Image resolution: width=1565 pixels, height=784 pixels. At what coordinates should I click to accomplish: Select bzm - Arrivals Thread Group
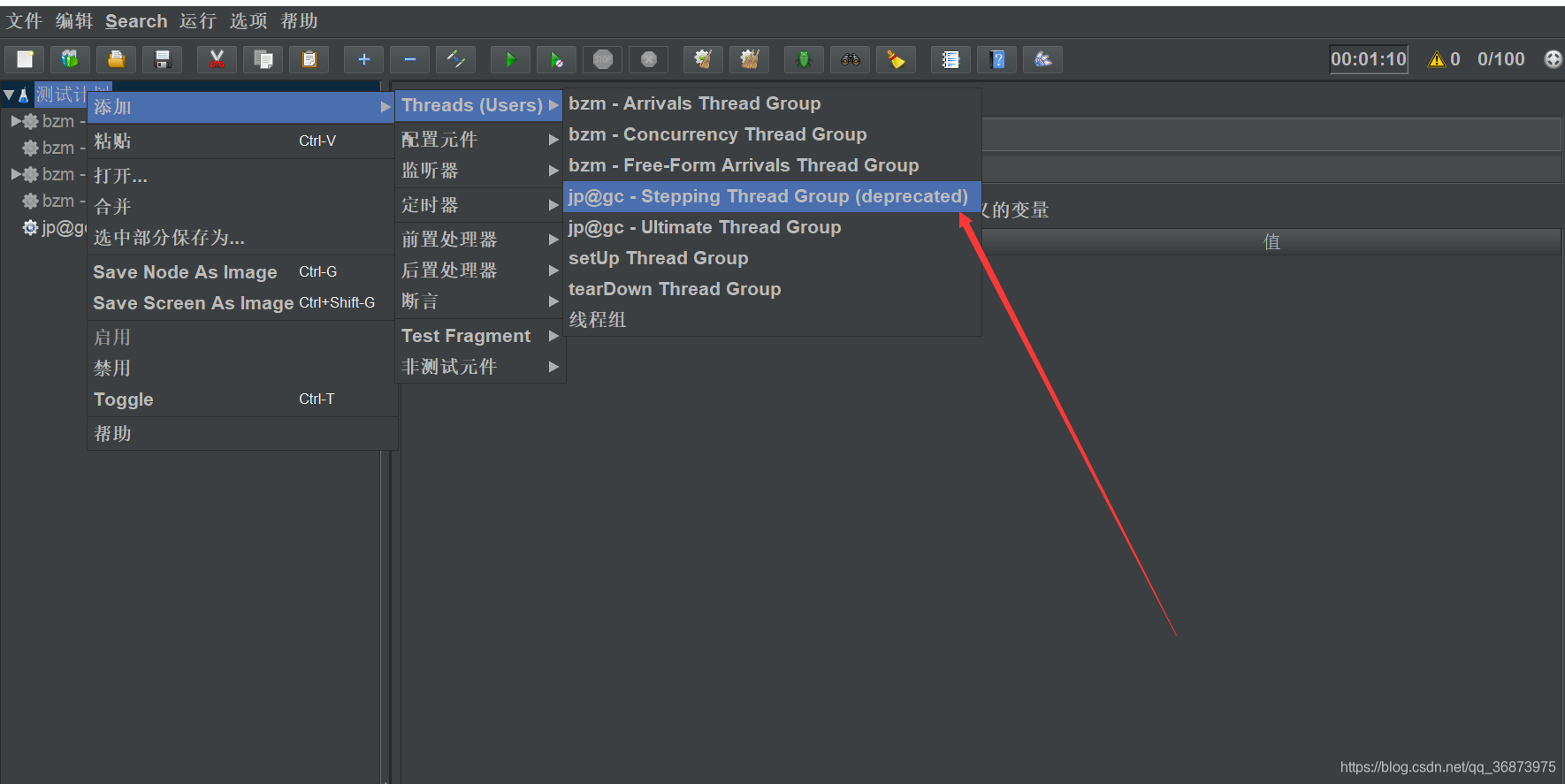772,103
